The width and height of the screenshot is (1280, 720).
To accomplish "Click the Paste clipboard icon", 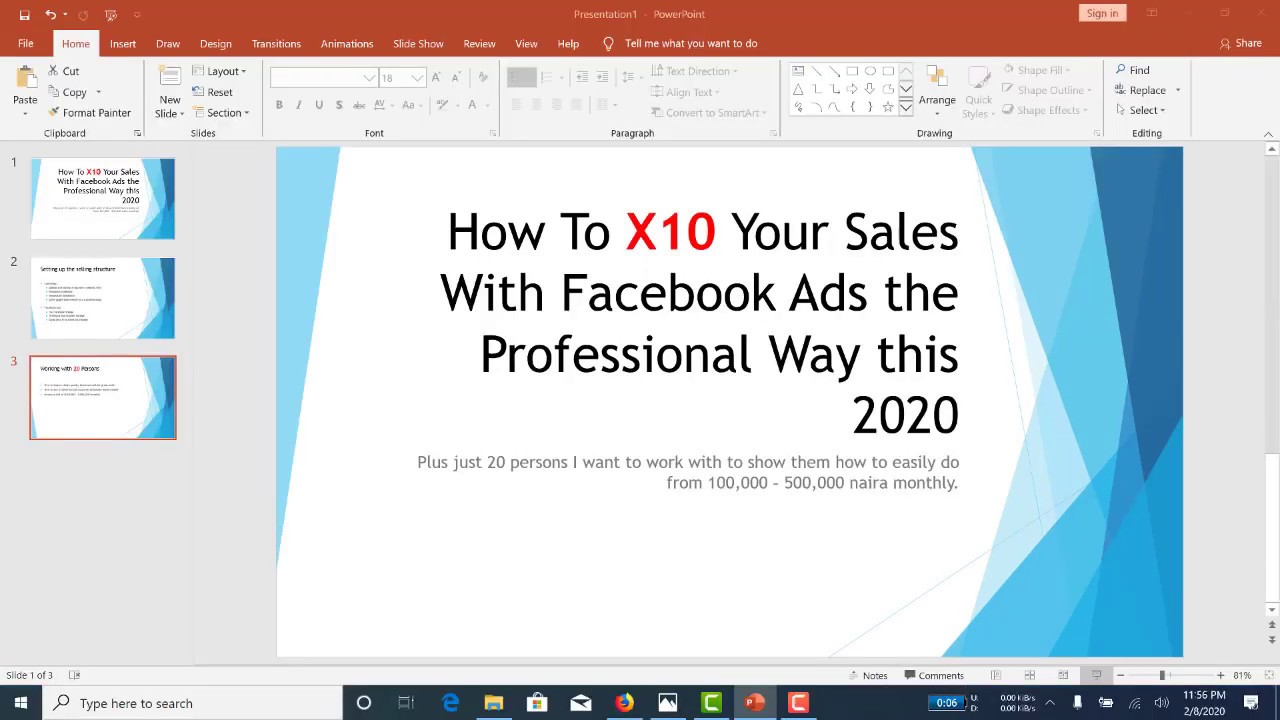I will pos(25,80).
